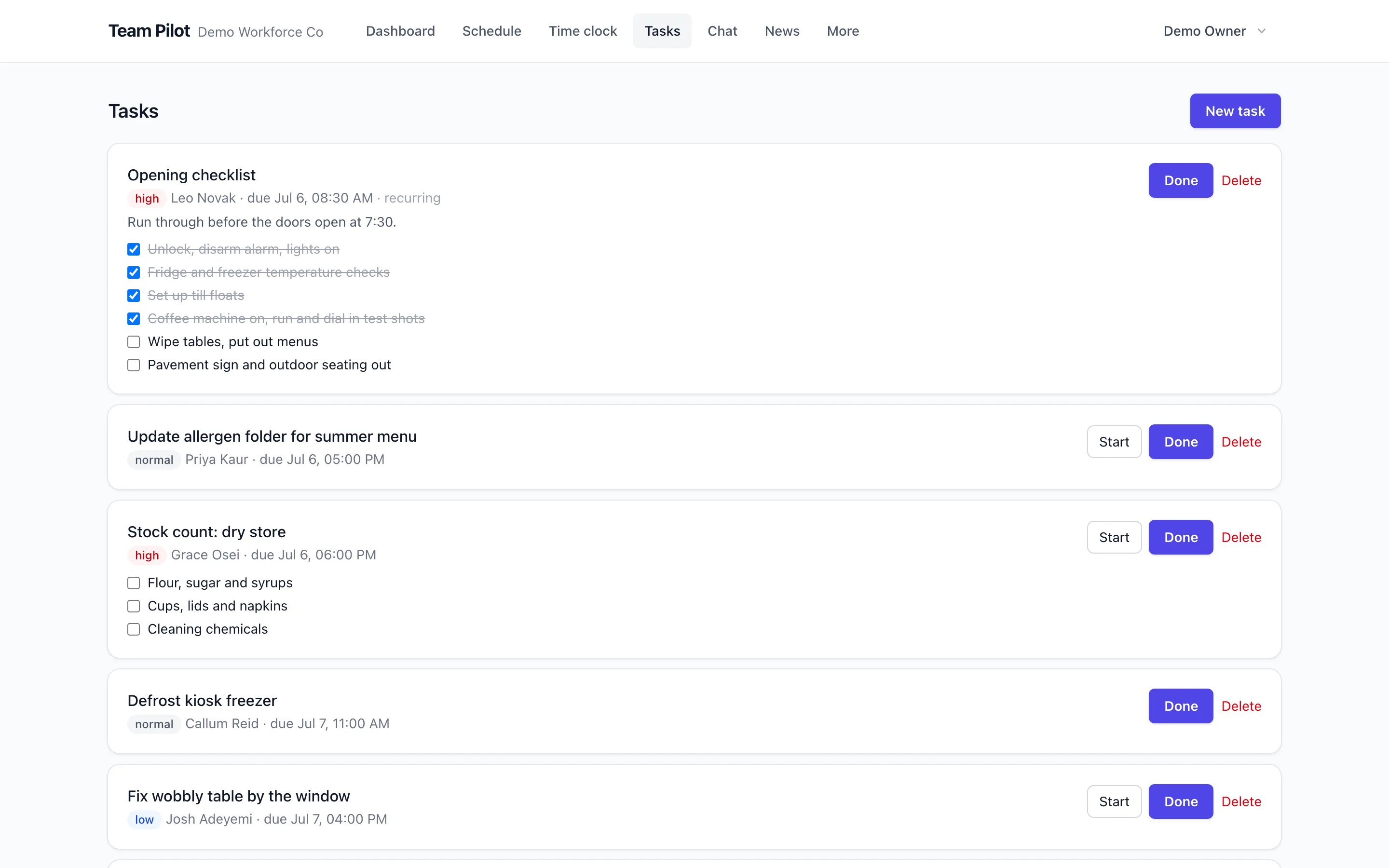This screenshot has height=868, width=1389.
Task: Start the wobbly table task
Action: click(1114, 801)
